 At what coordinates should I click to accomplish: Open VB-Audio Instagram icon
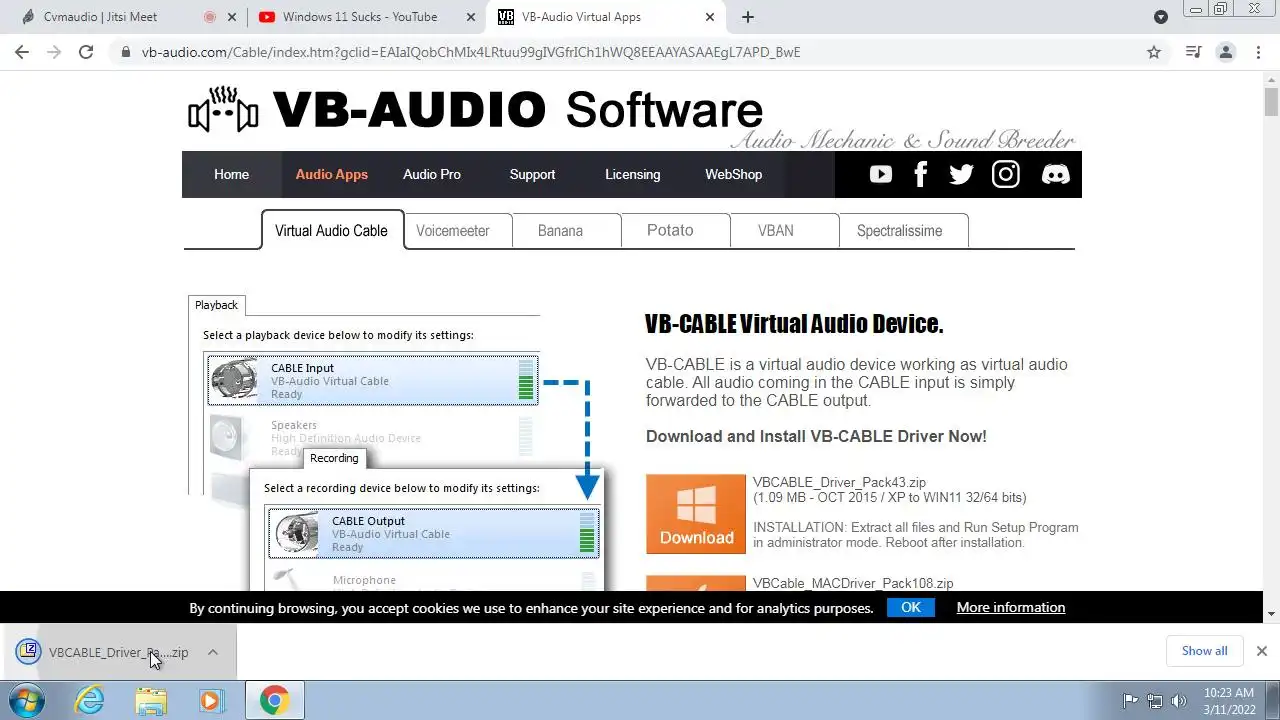click(x=1006, y=174)
